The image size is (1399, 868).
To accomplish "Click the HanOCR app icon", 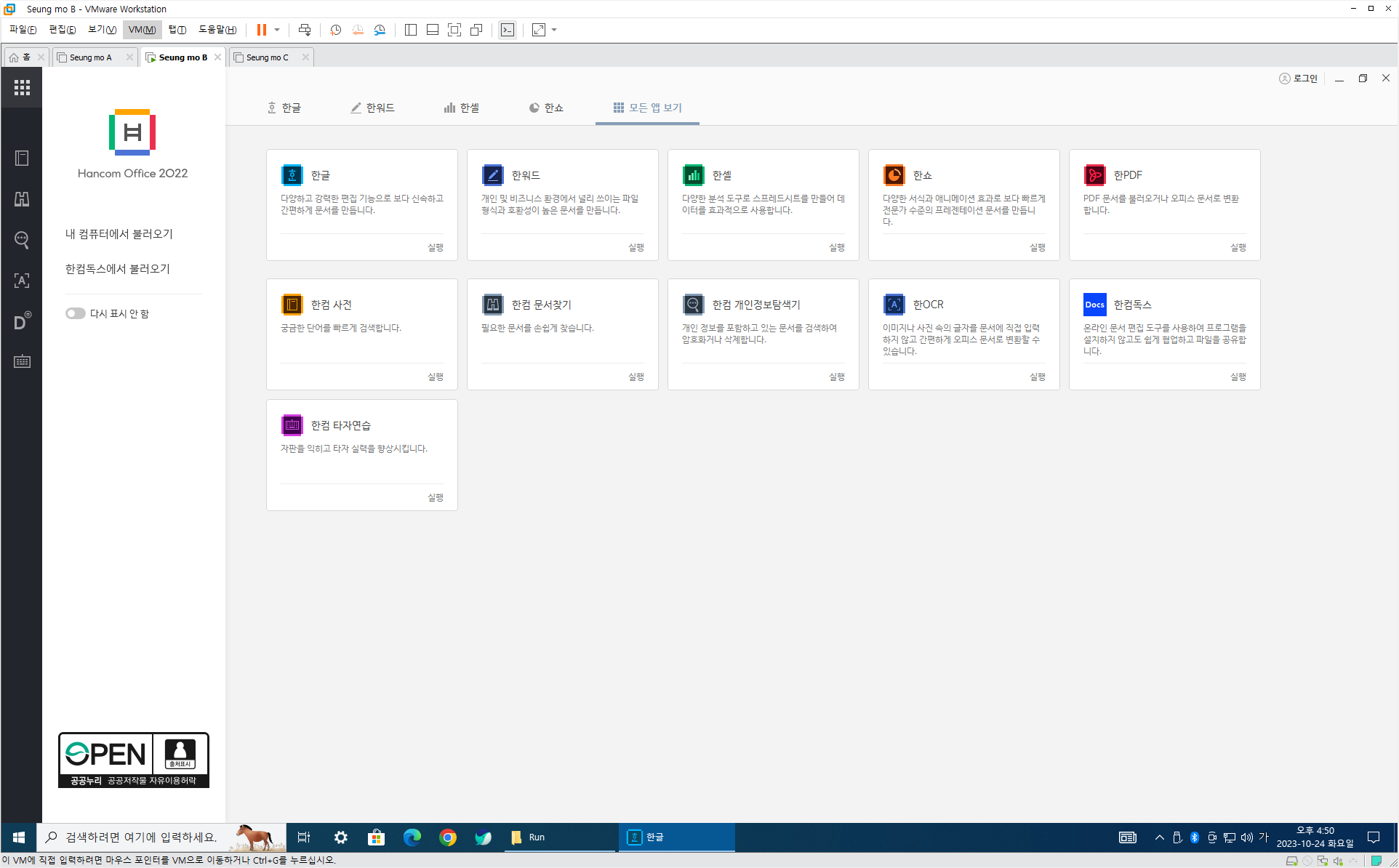I will tap(894, 305).
